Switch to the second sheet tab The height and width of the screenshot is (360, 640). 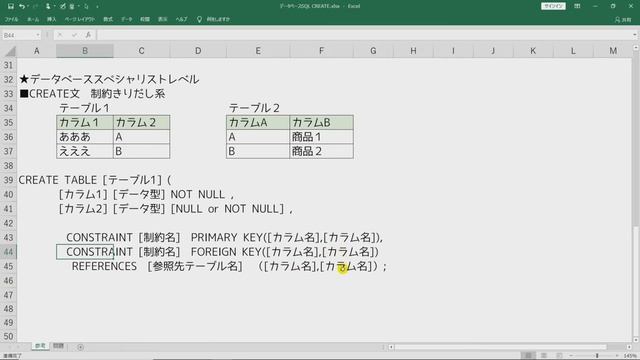tap(58, 346)
